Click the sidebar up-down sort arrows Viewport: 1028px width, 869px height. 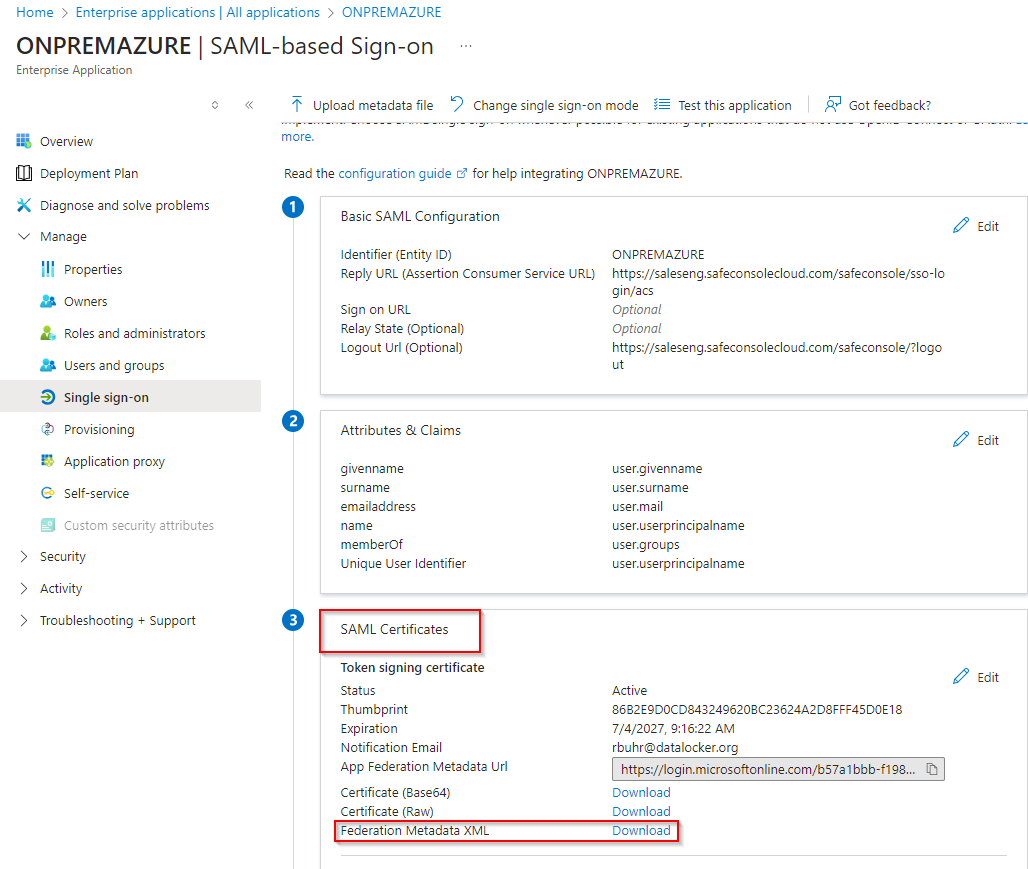pos(215,105)
